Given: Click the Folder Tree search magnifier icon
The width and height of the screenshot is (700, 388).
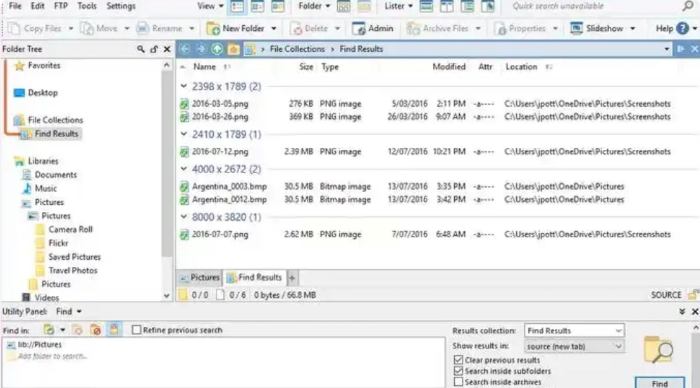Looking at the screenshot, I should tap(141, 49).
